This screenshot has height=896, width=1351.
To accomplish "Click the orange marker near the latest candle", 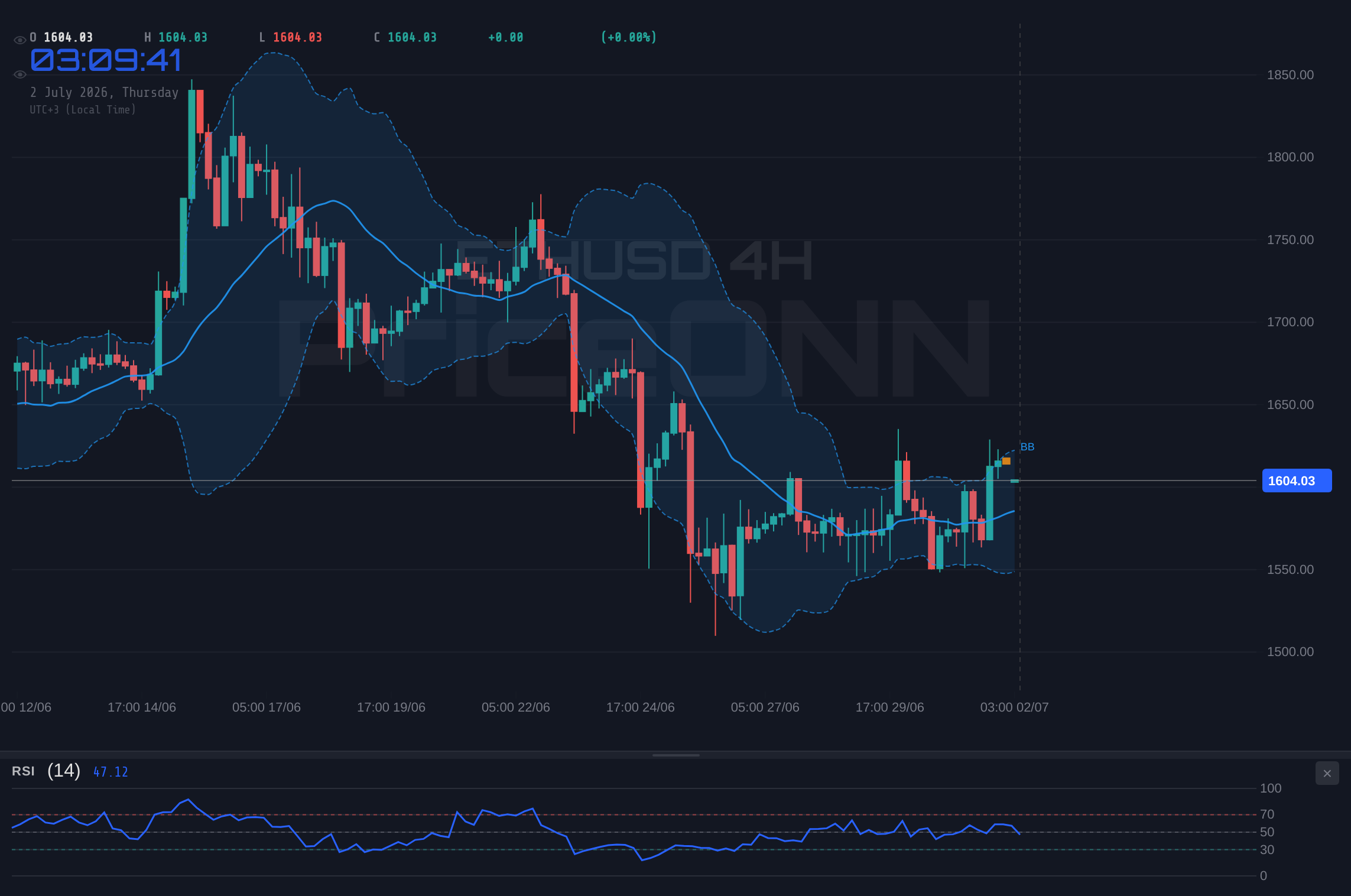I will [1006, 461].
